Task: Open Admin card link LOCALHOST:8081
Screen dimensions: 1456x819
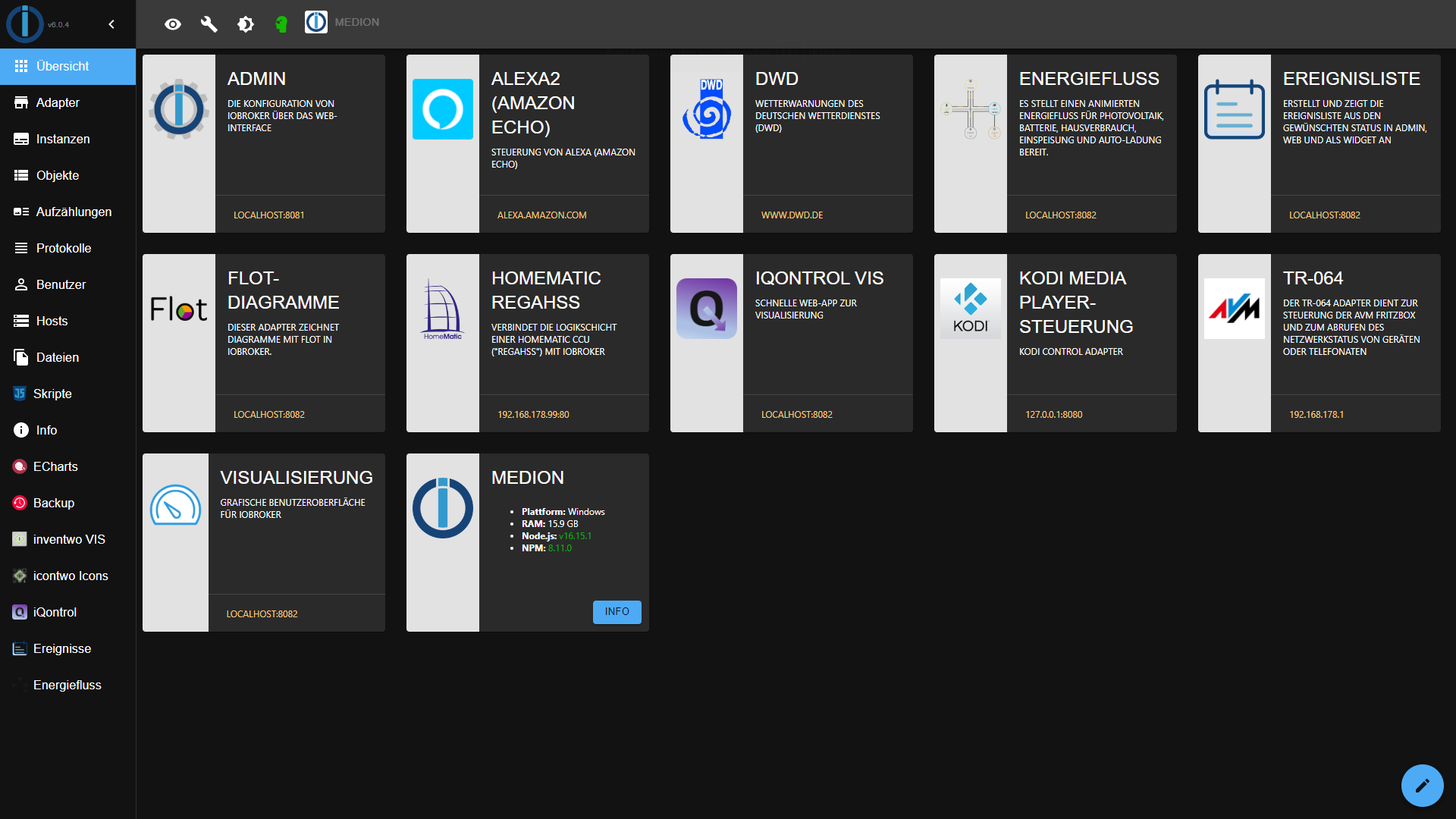Action: 269,215
